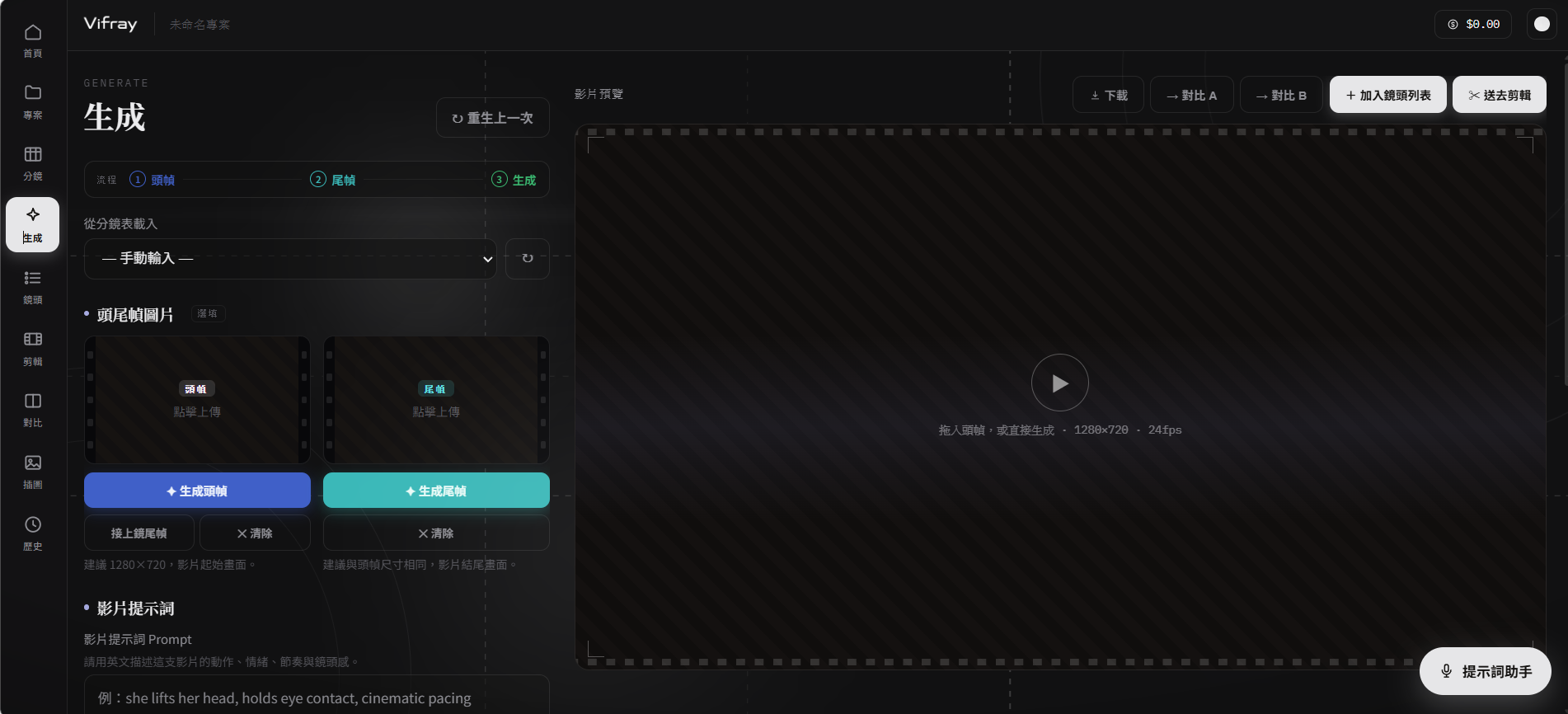Select step 3 生成 in the flow
1568x714 pixels.
tap(514, 180)
